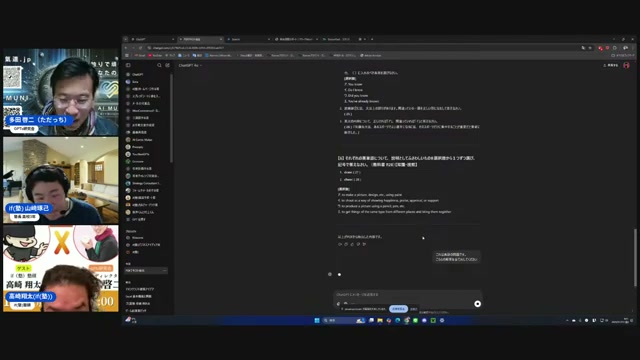Click the blue button in the download bar
Screen dimensions: 640x360
[398, 309]
